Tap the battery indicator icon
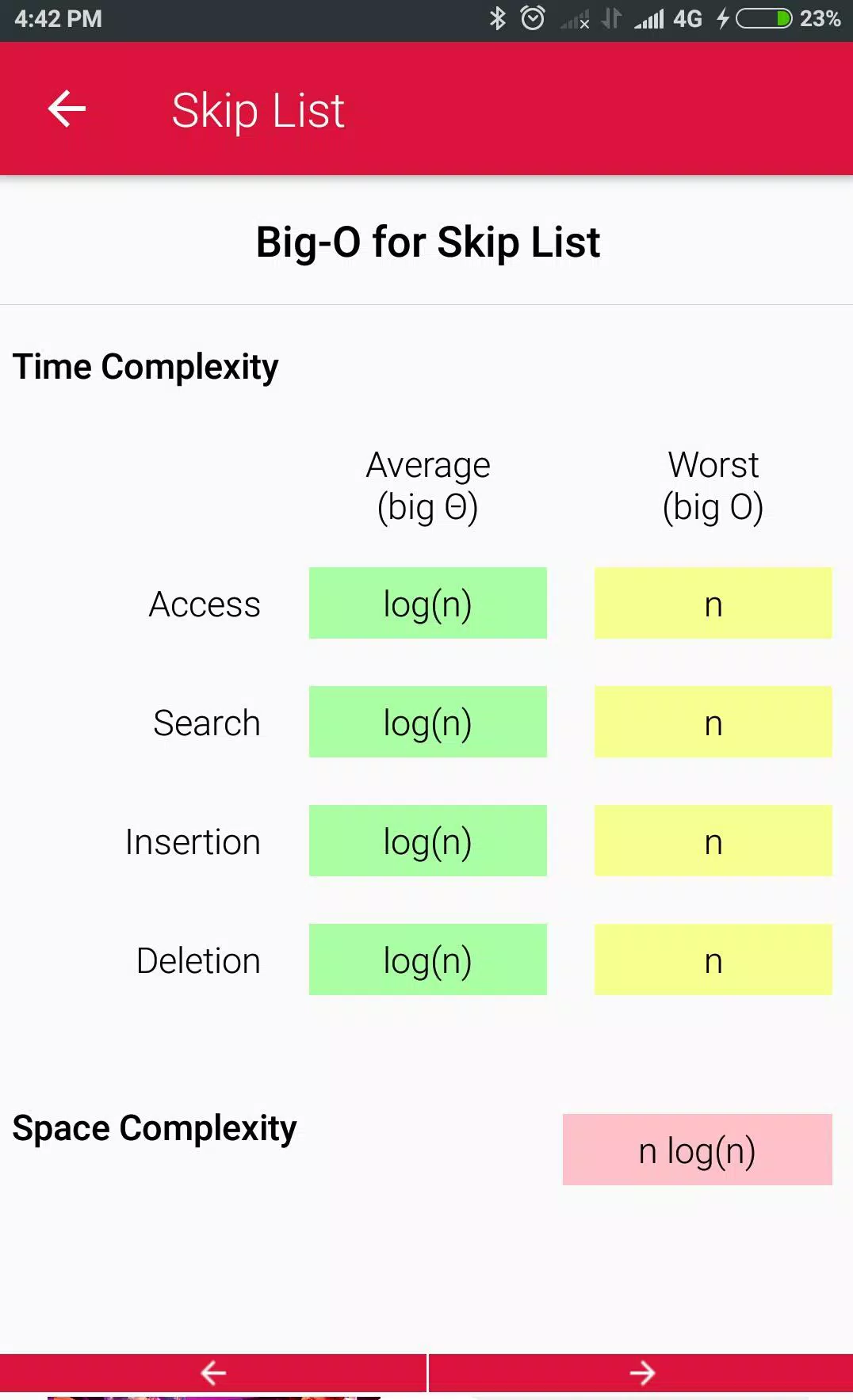Image resolution: width=853 pixels, height=1400 pixels. point(763,18)
